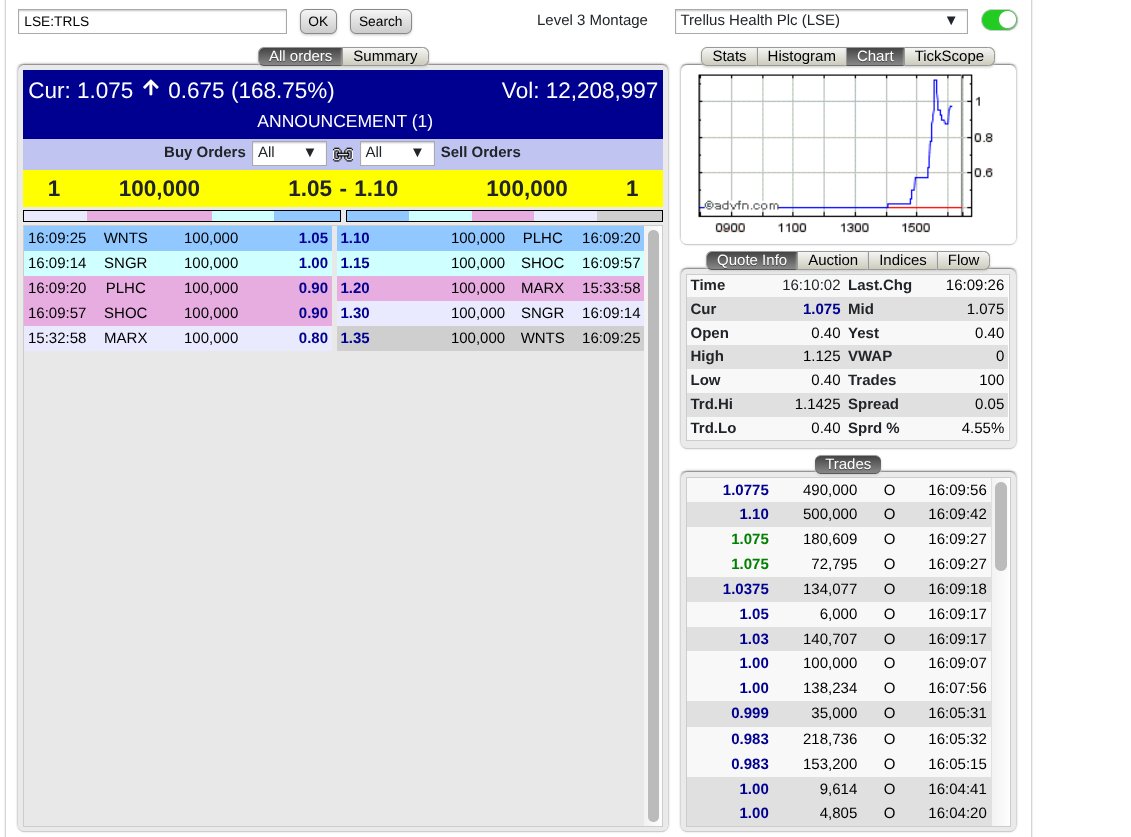
Task: Select MARX sell order at 1.20
Action: (490, 288)
